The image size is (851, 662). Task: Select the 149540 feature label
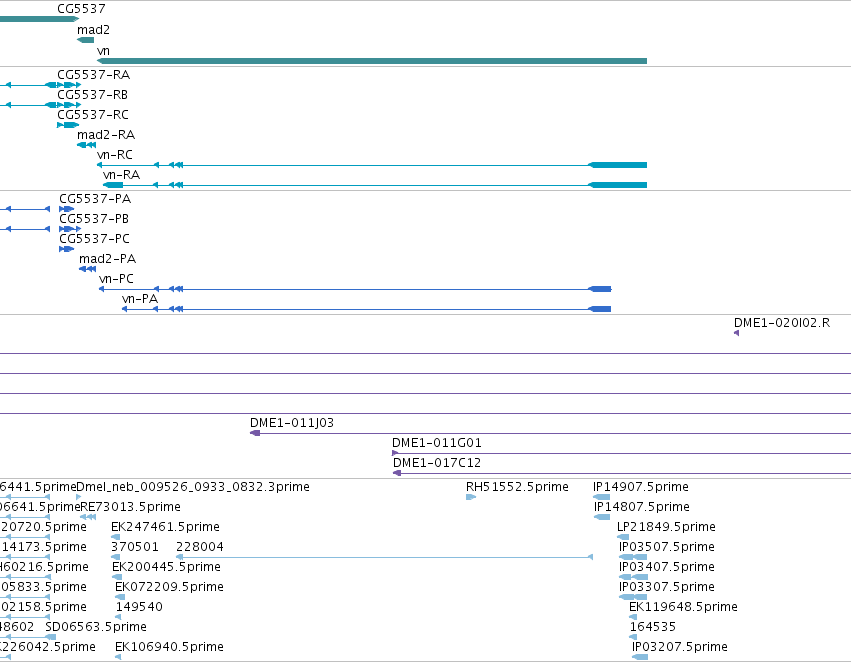coord(139,607)
